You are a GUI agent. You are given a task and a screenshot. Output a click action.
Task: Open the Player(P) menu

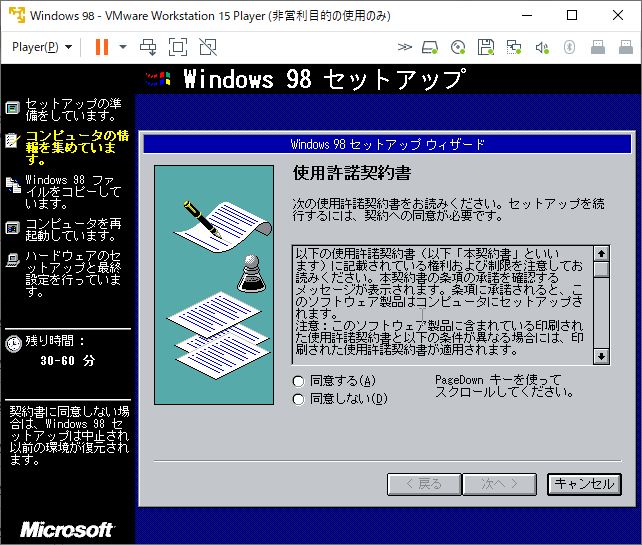pos(42,47)
